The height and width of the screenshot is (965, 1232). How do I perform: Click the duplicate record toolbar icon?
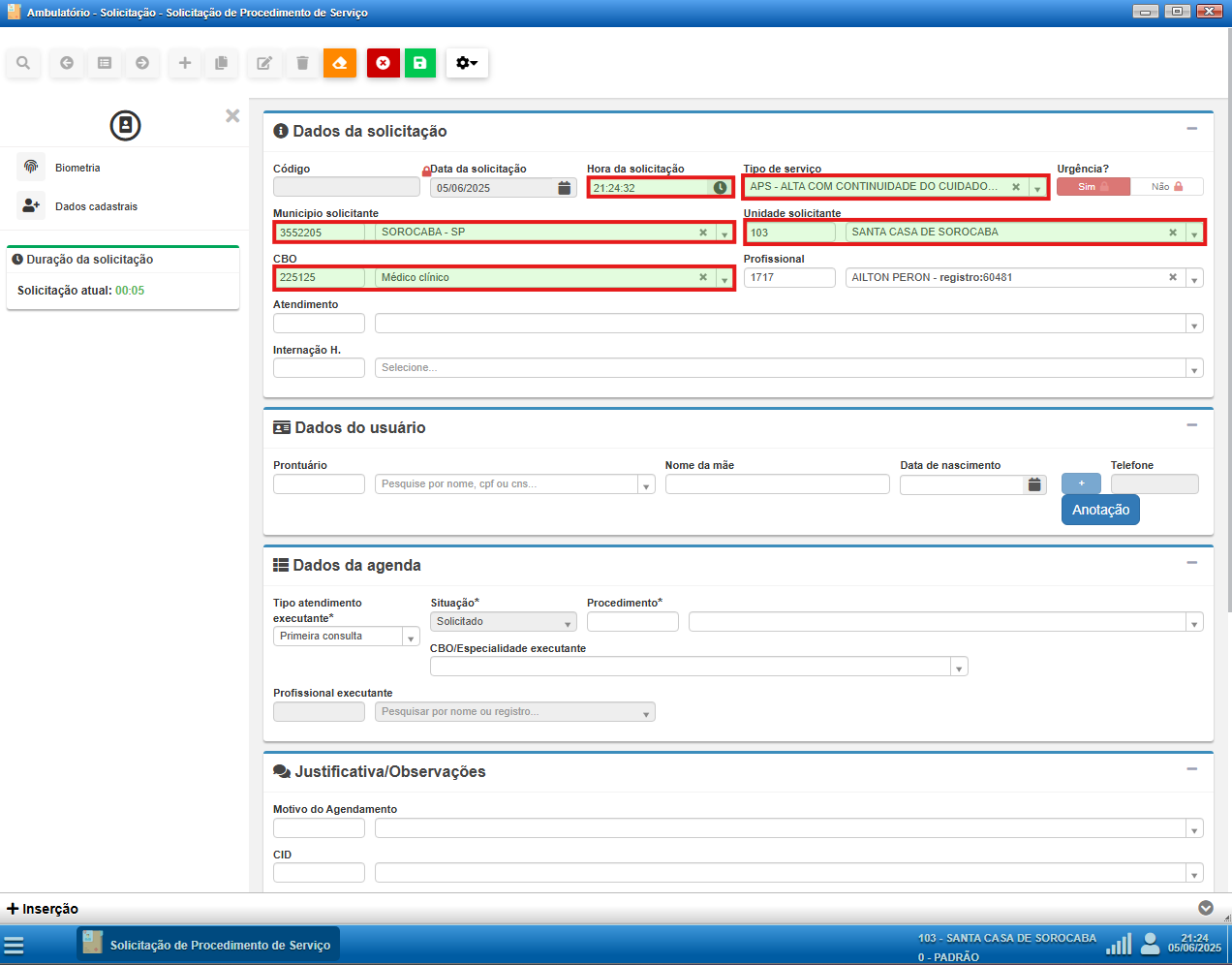221,63
